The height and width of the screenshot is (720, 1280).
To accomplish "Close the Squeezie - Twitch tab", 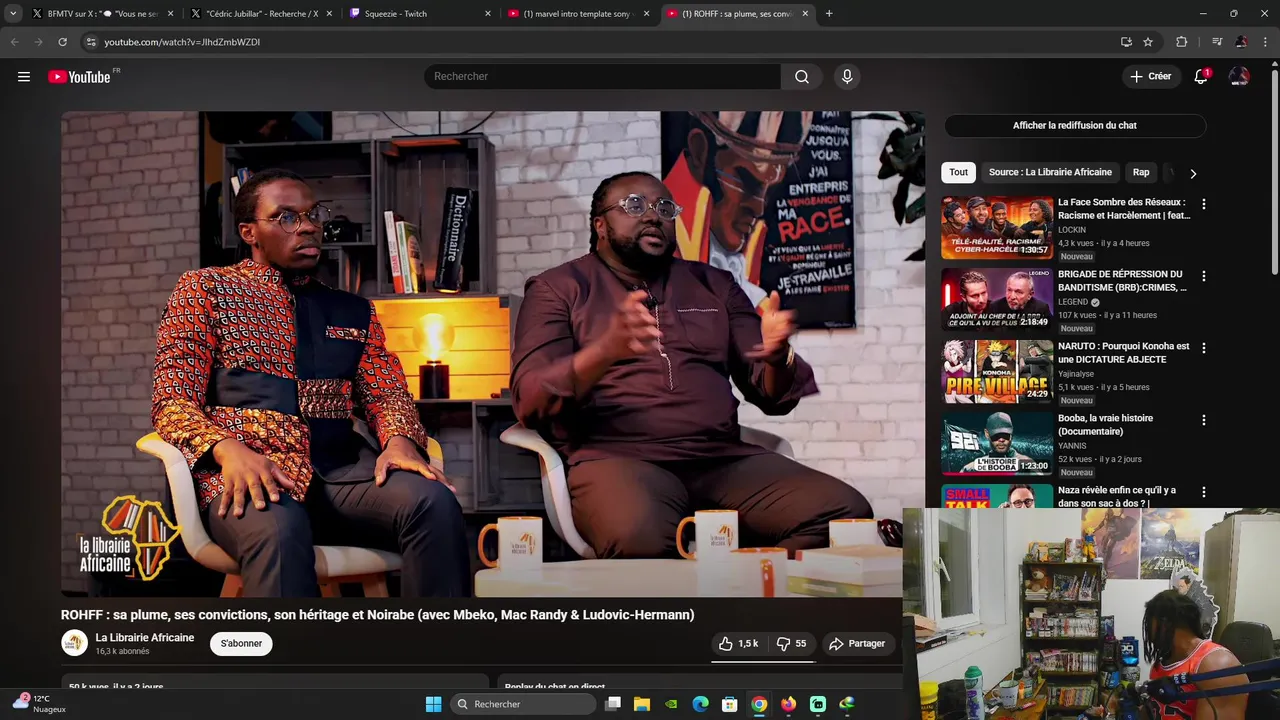I will (x=488, y=14).
